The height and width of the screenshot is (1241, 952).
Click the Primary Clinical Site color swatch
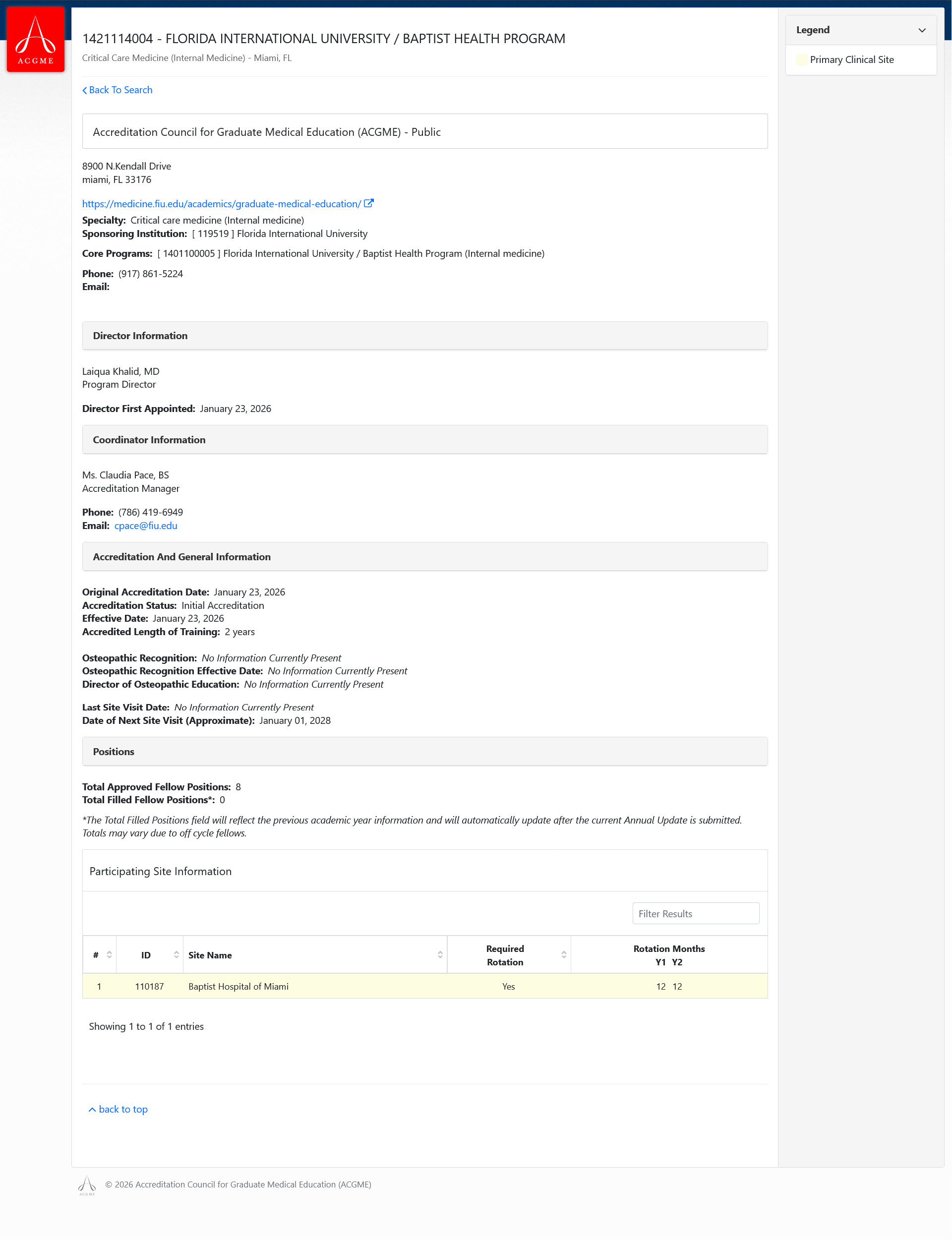(x=801, y=59)
